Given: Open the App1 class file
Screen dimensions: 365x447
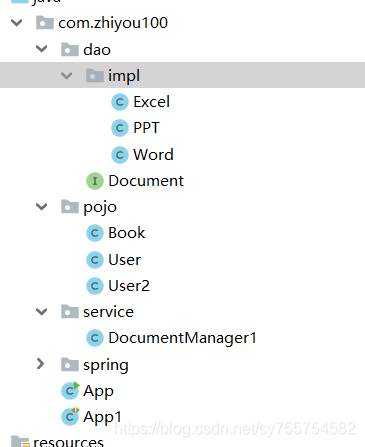Looking at the screenshot, I should pos(102,418).
